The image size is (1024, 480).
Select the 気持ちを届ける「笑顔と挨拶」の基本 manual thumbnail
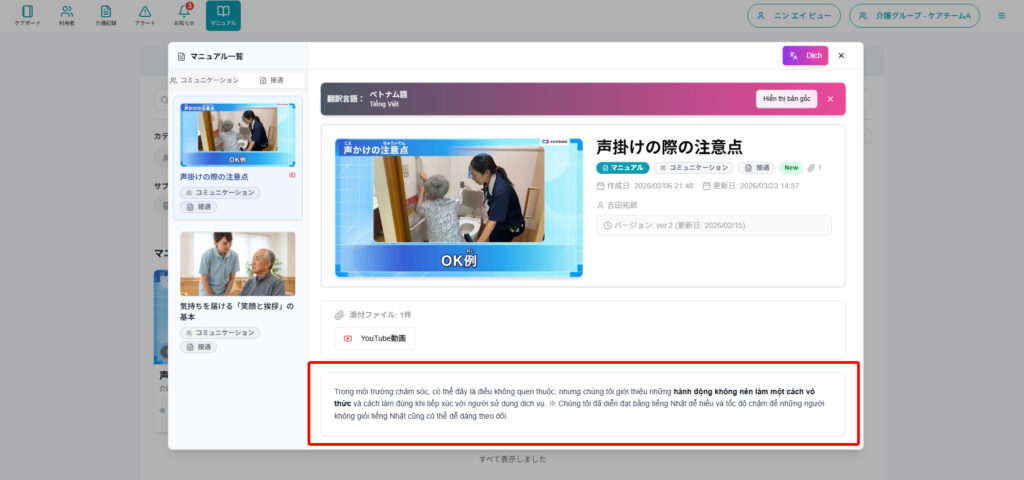click(x=238, y=264)
